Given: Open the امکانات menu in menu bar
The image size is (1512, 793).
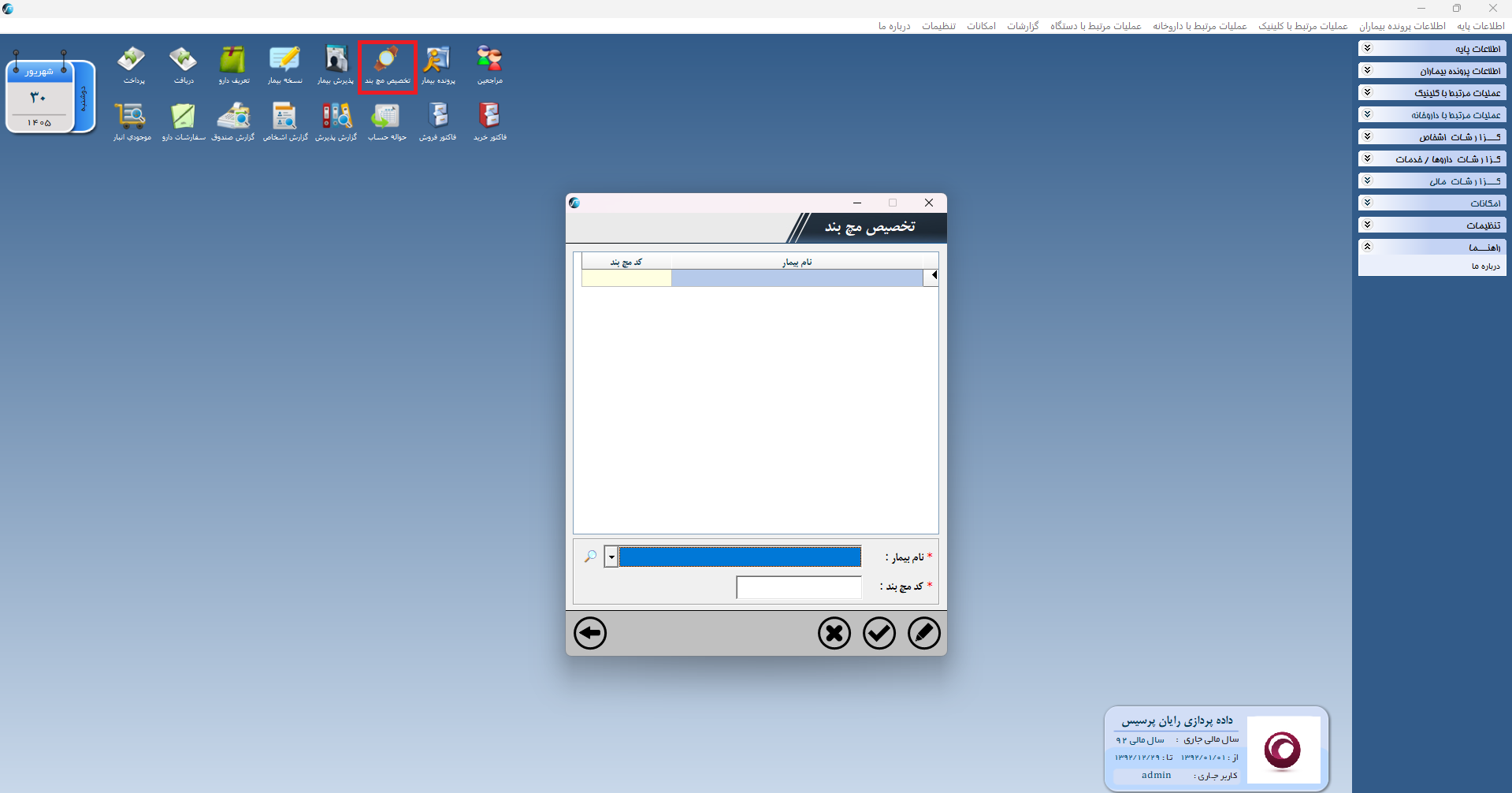Looking at the screenshot, I should pyautogui.click(x=981, y=26).
